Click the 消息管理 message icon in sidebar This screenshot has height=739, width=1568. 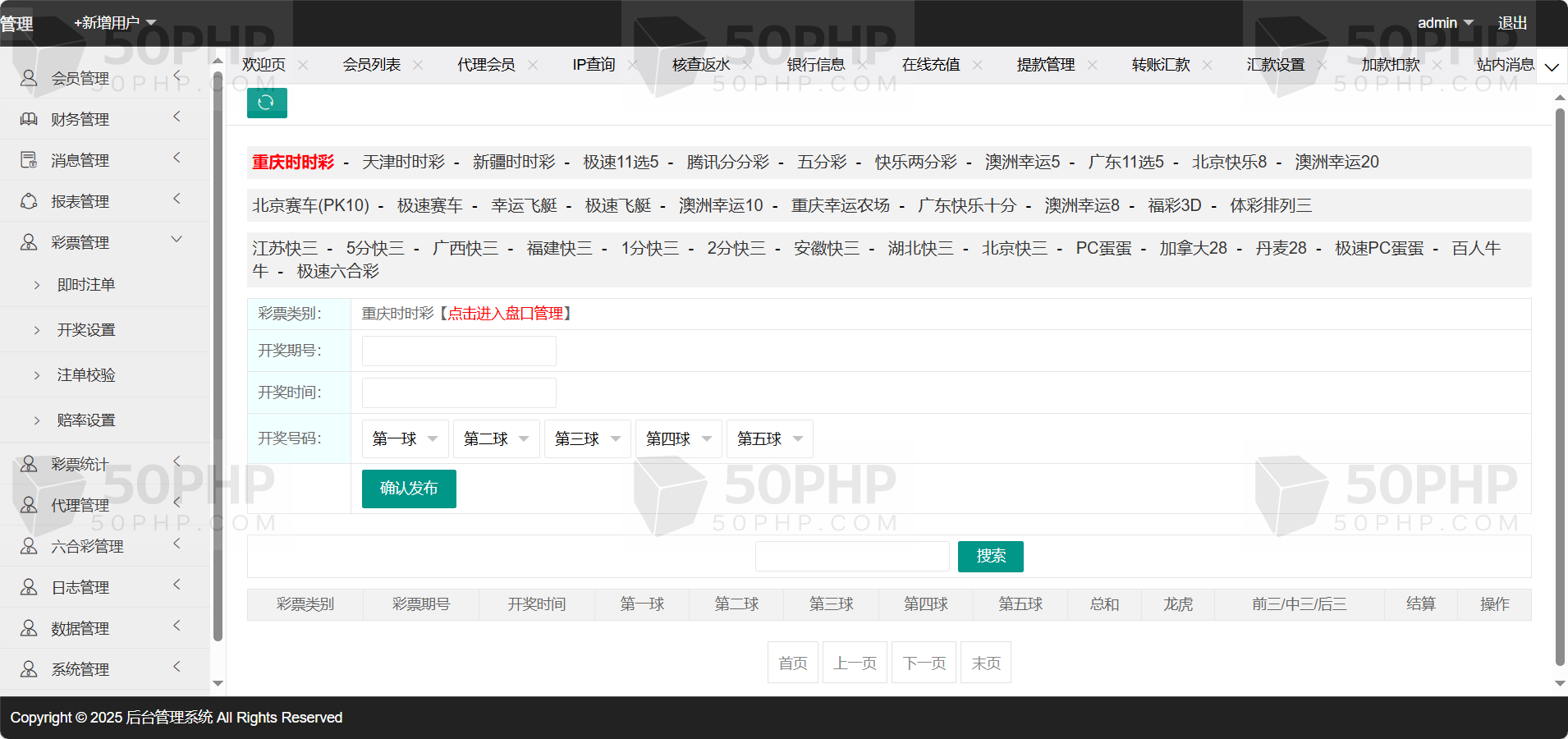coord(29,160)
